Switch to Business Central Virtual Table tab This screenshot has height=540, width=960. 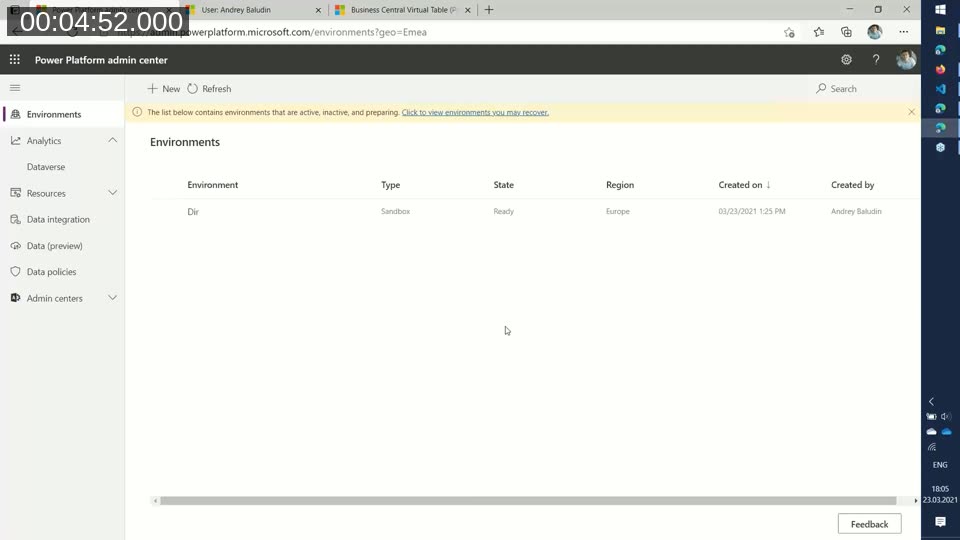click(401, 10)
